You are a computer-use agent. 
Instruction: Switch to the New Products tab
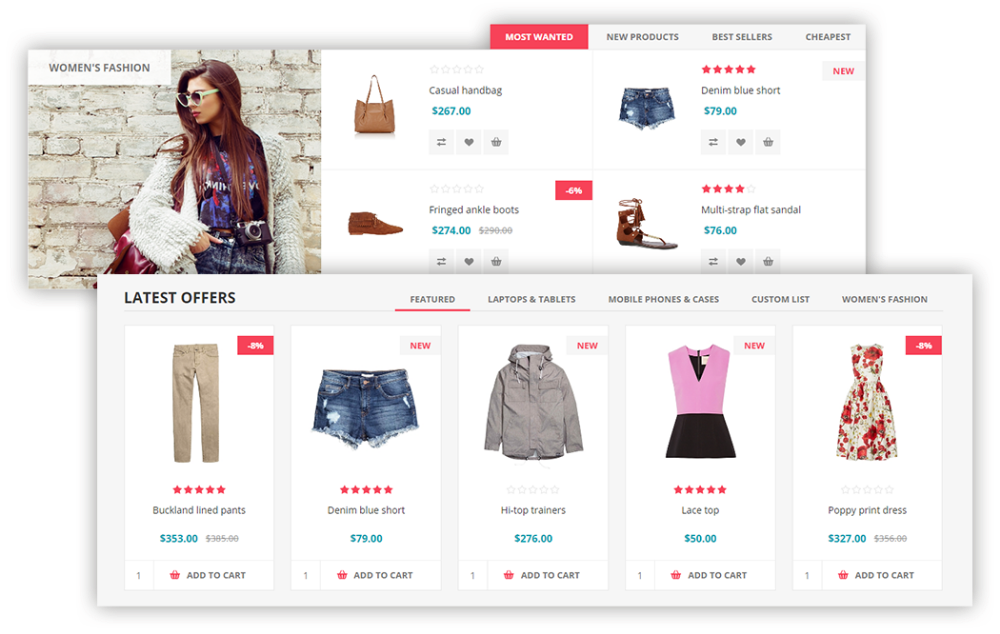click(642, 37)
